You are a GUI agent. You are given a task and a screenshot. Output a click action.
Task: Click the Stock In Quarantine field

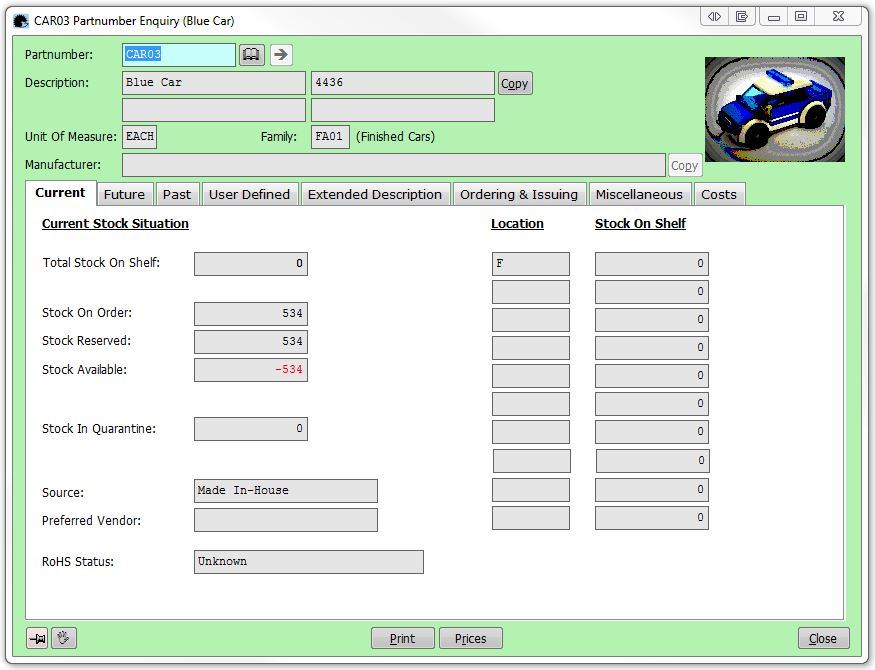251,428
